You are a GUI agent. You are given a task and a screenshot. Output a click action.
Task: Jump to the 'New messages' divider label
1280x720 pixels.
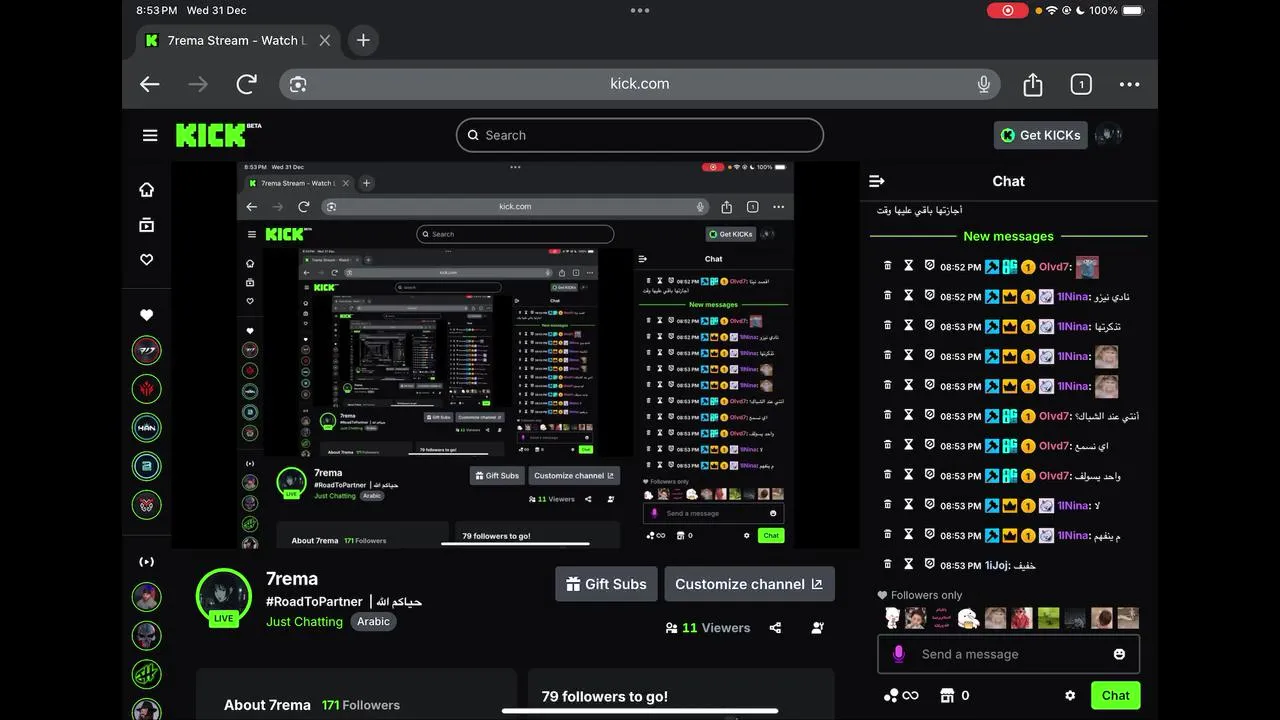(x=1008, y=236)
